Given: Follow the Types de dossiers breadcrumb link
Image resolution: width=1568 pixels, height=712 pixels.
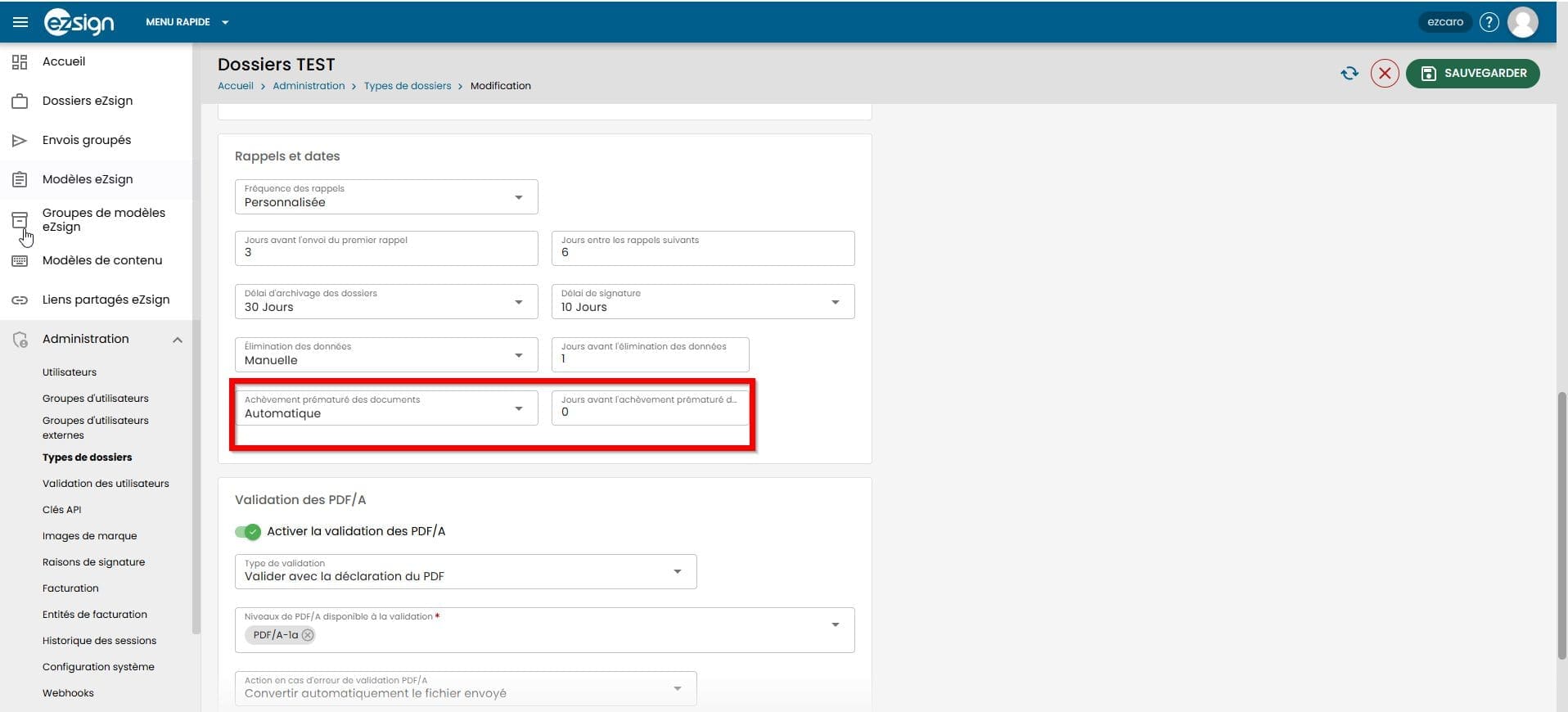Looking at the screenshot, I should pyautogui.click(x=407, y=86).
